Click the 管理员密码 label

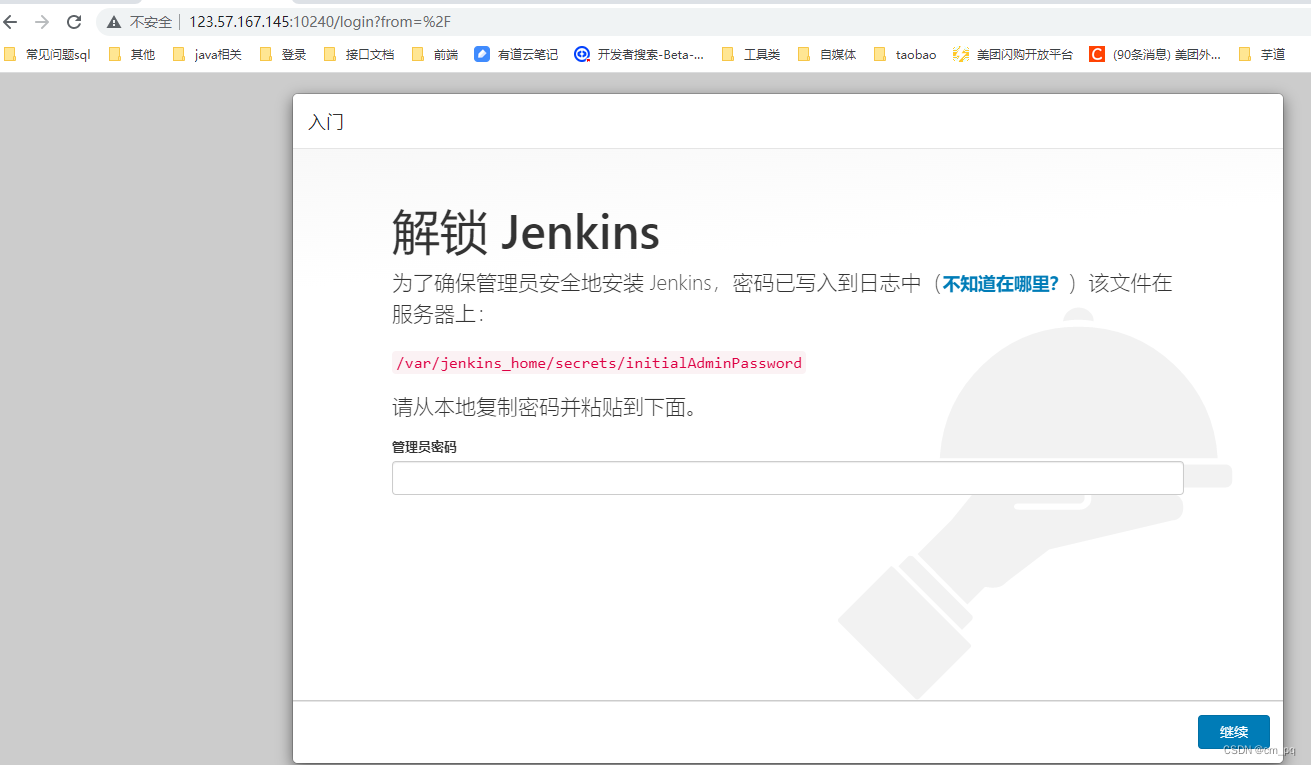[424, 447]
